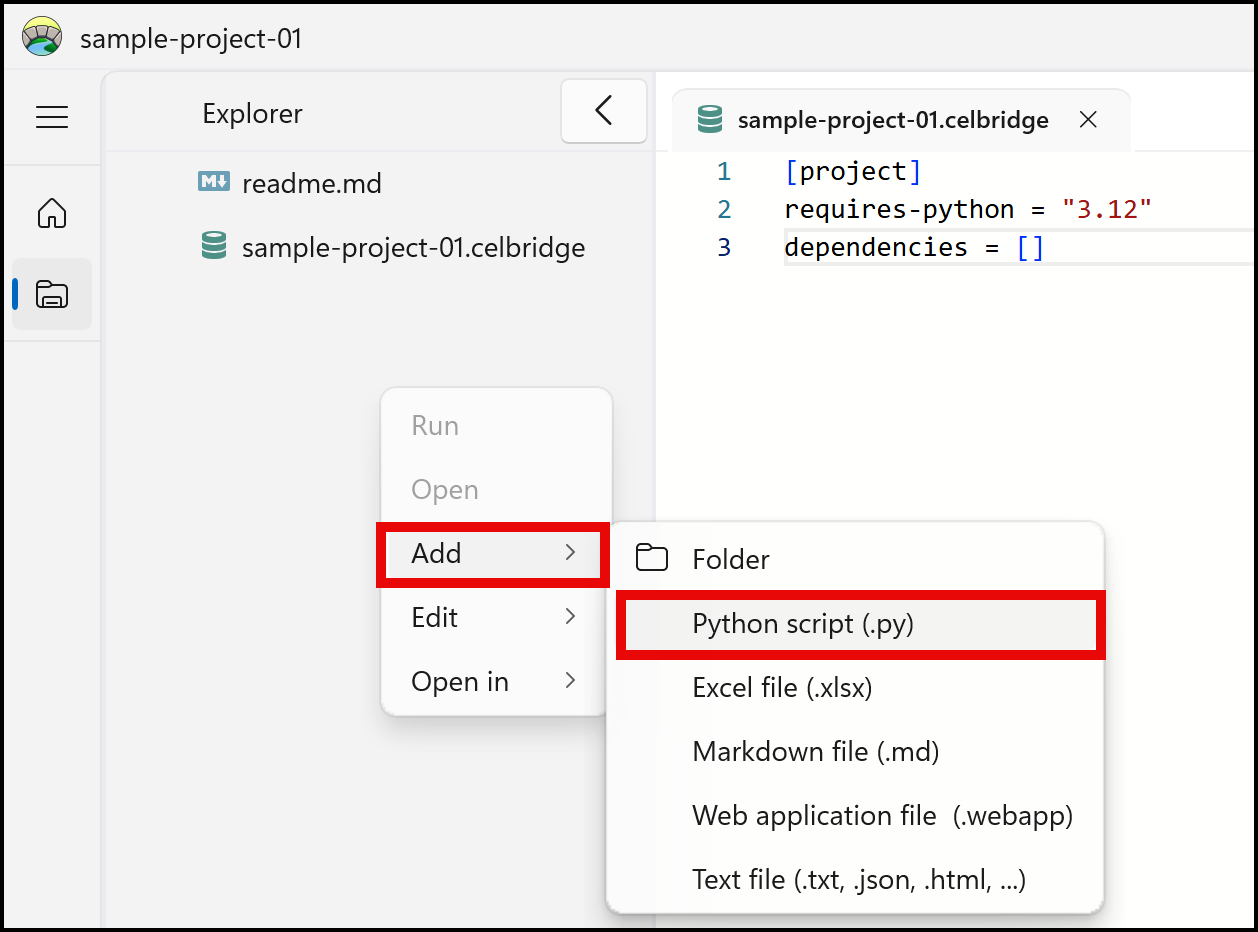Expand the Open in submenu
The width and height of the screenshot is (1258, 932).
(x=495, y=681)
